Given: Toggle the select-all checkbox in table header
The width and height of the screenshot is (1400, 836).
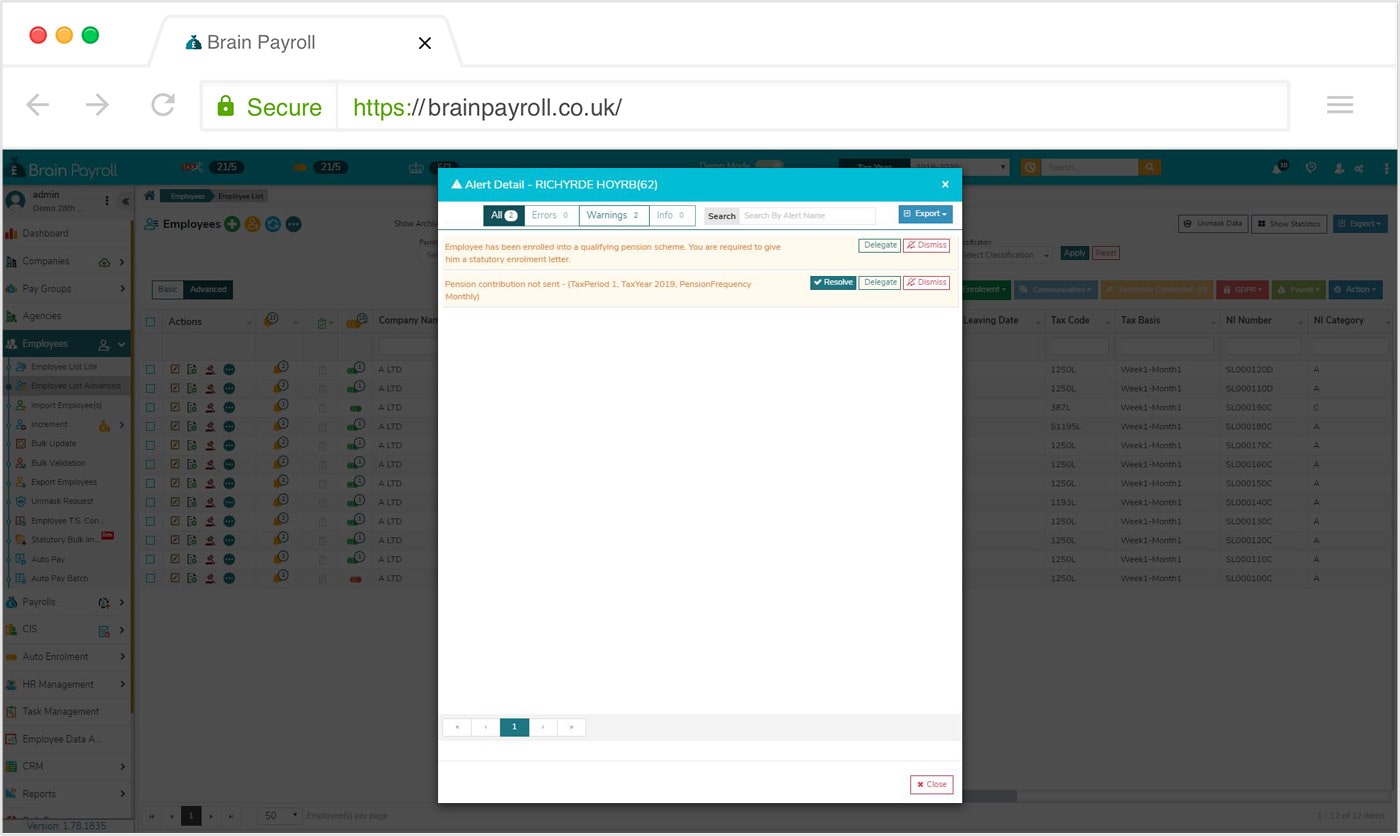Looking at the screenshot, I should click(x=151, y=322).
